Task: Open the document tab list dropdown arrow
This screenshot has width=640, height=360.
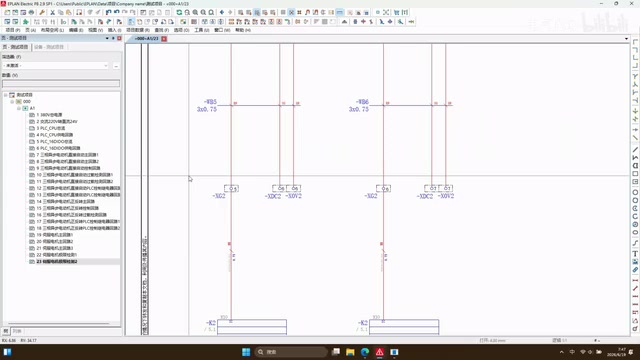Action: [x=627, y=39]
